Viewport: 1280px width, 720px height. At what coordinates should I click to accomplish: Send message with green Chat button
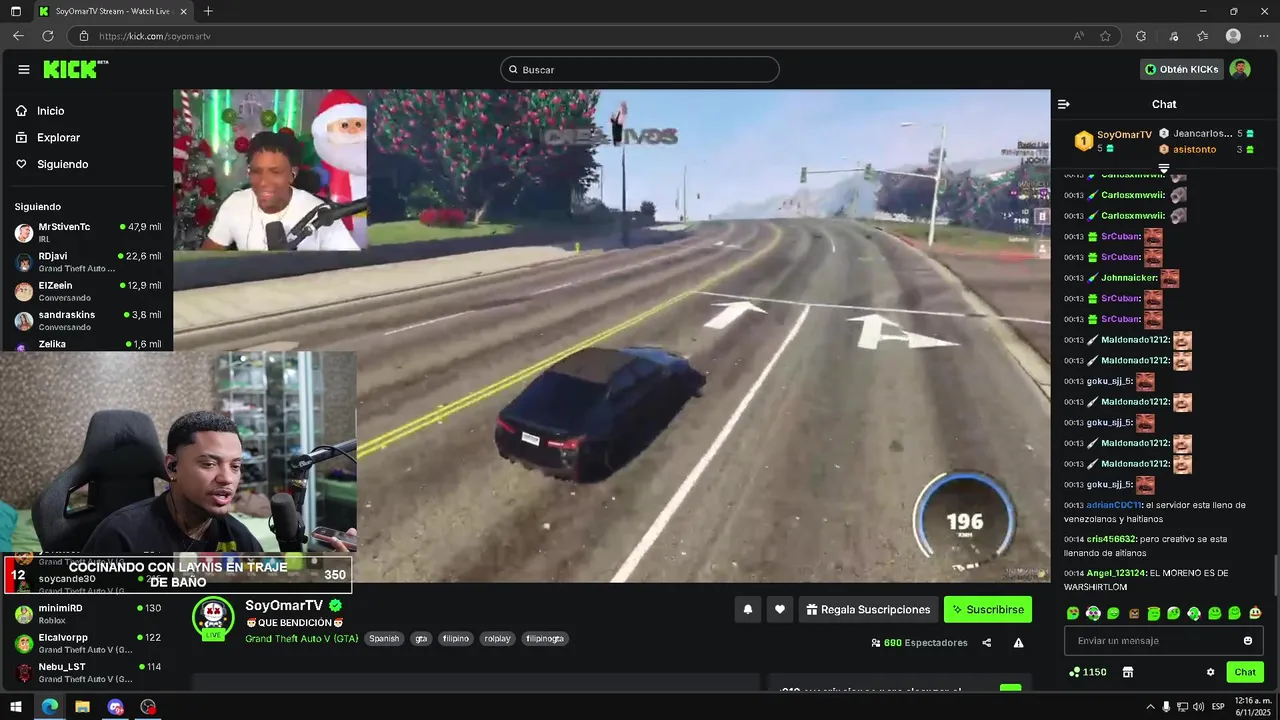[x=1245, y=672]
